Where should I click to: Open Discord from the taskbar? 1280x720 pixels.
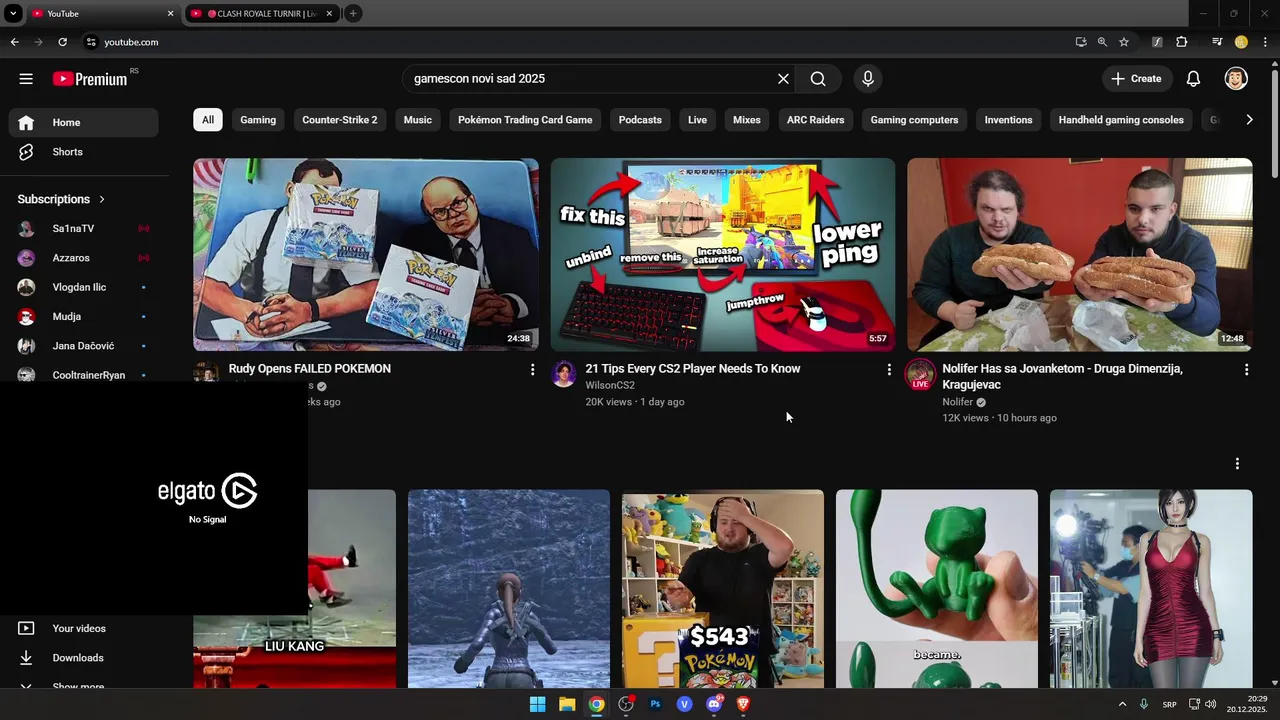pos(714,704)
